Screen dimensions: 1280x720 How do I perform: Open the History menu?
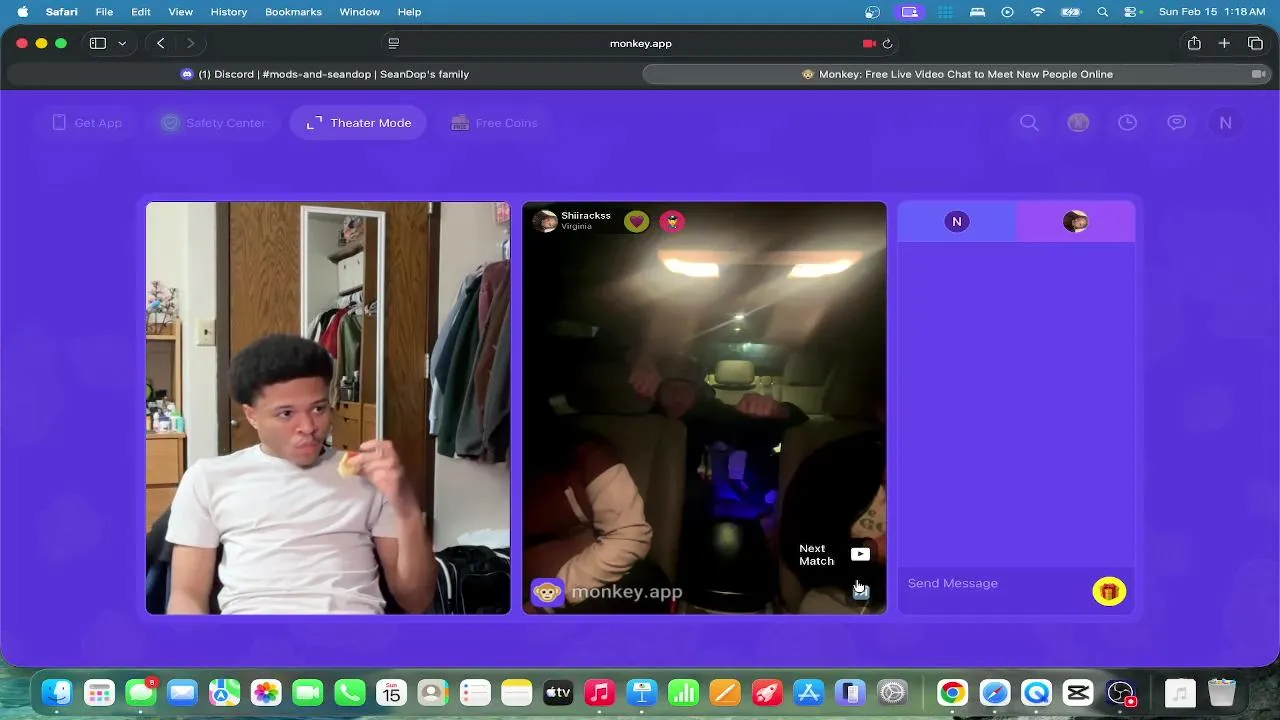click(x=229, y=12)
